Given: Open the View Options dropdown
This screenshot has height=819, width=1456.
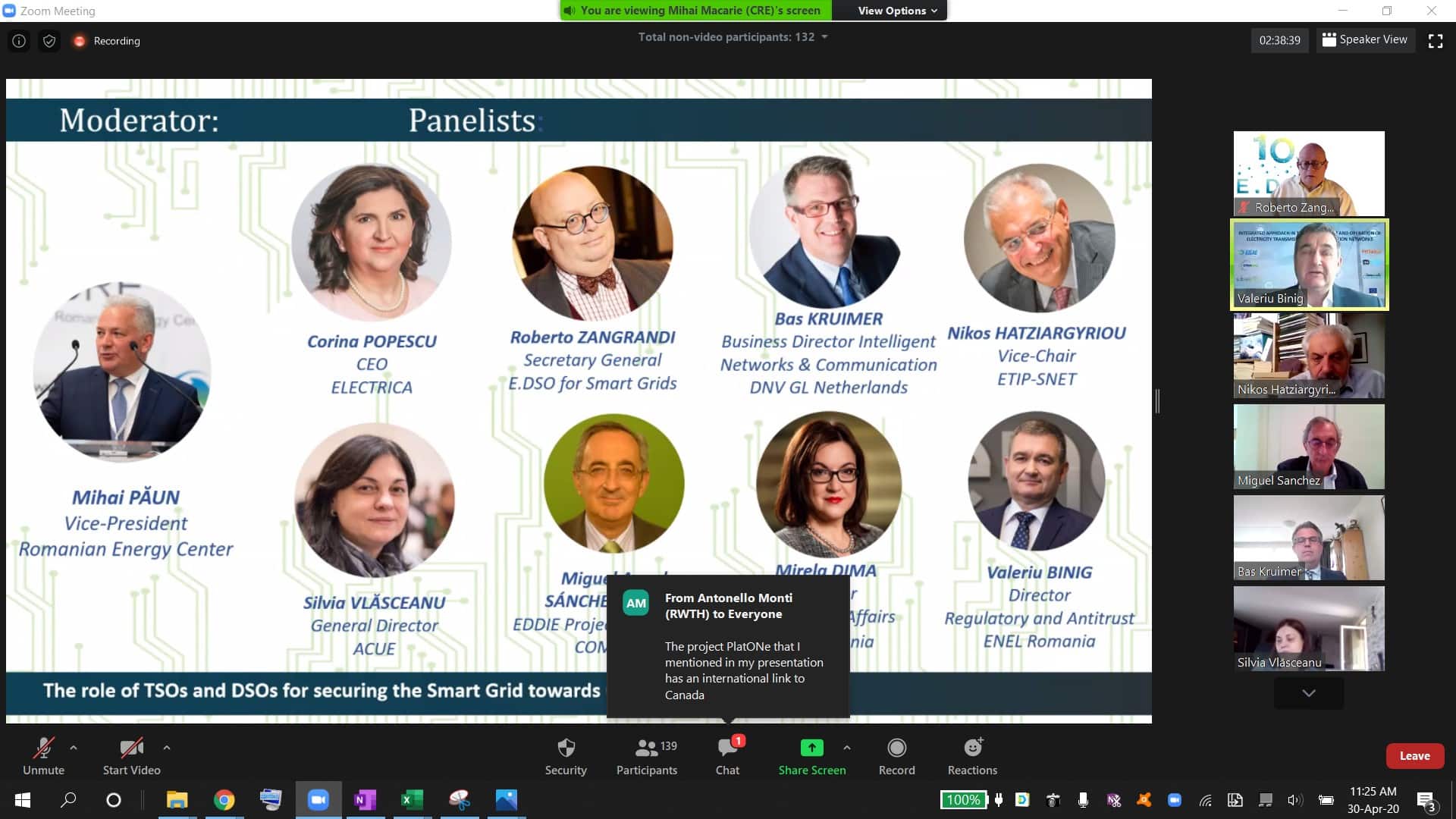Looking at the screenshot, I should pos(898,11).
